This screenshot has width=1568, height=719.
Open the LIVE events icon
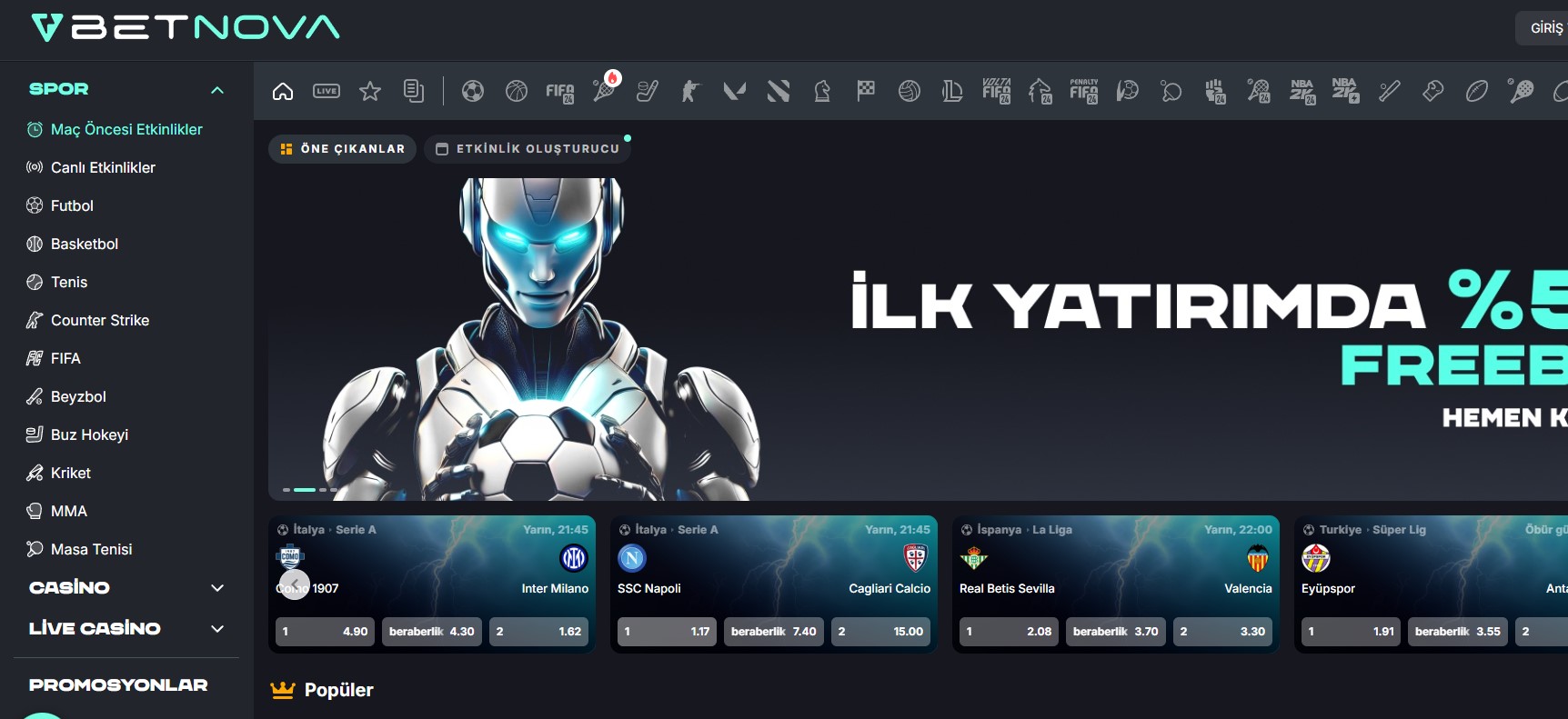pyautogui.click(x=327, y=91)
